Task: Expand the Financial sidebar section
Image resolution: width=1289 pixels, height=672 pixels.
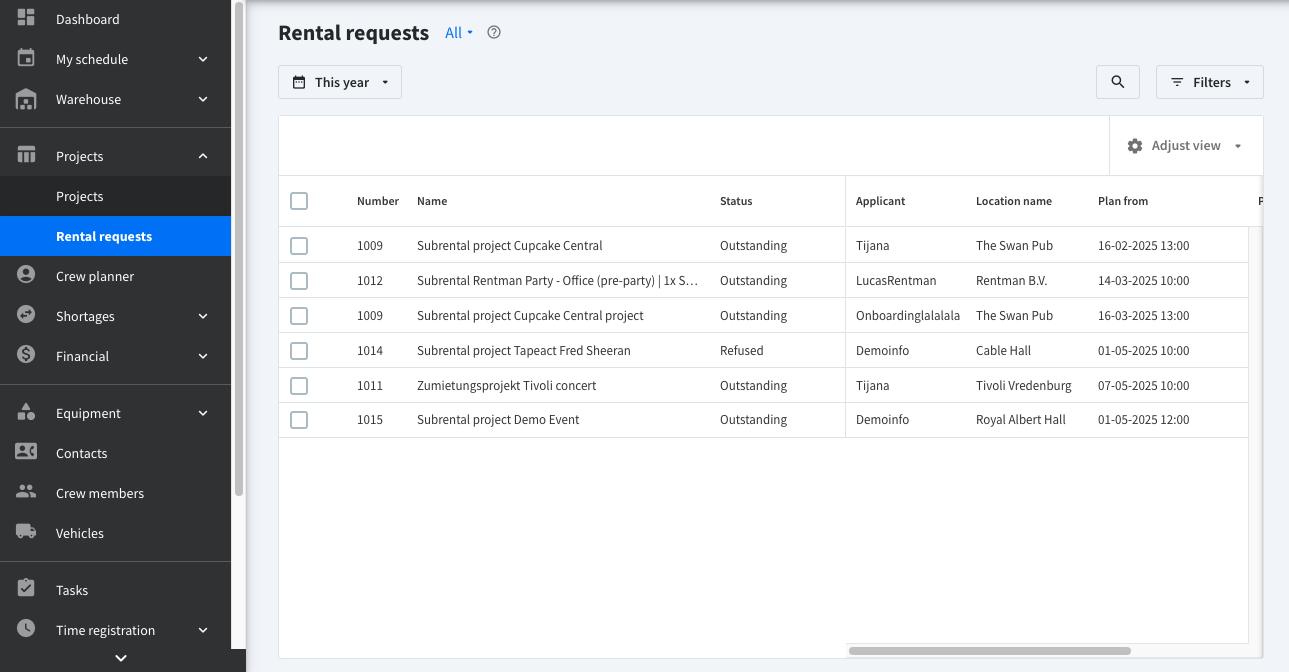Action: 115,356
